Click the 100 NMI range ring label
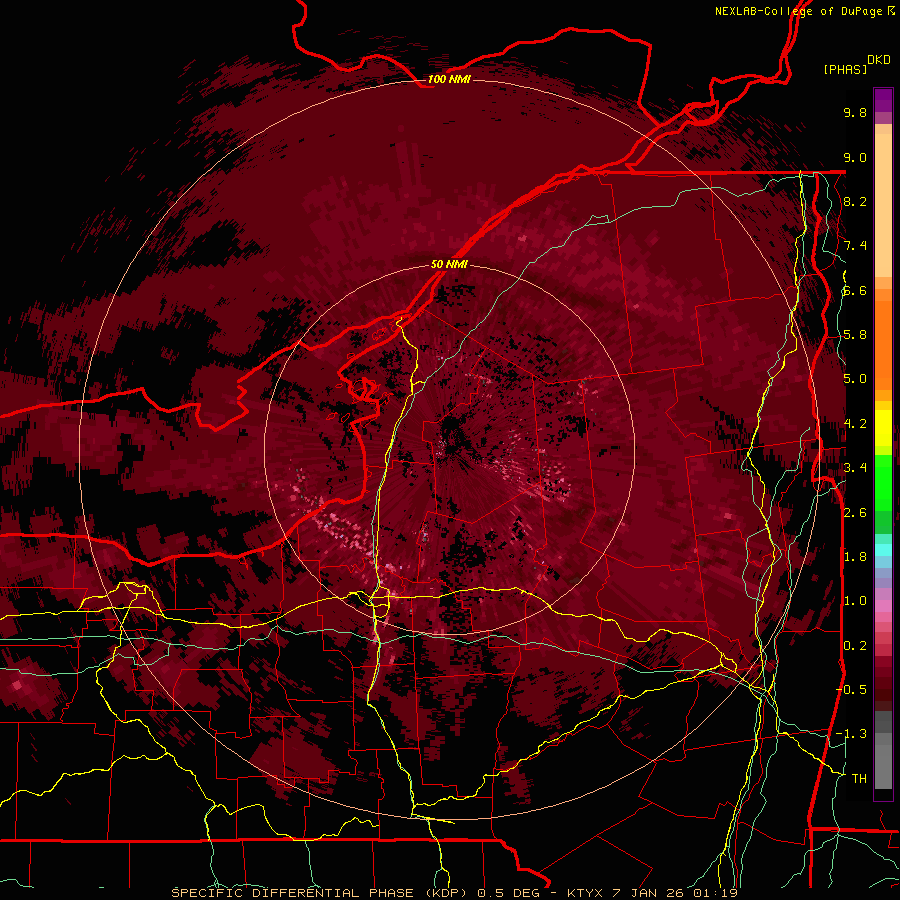 click(x=449, y=79)
